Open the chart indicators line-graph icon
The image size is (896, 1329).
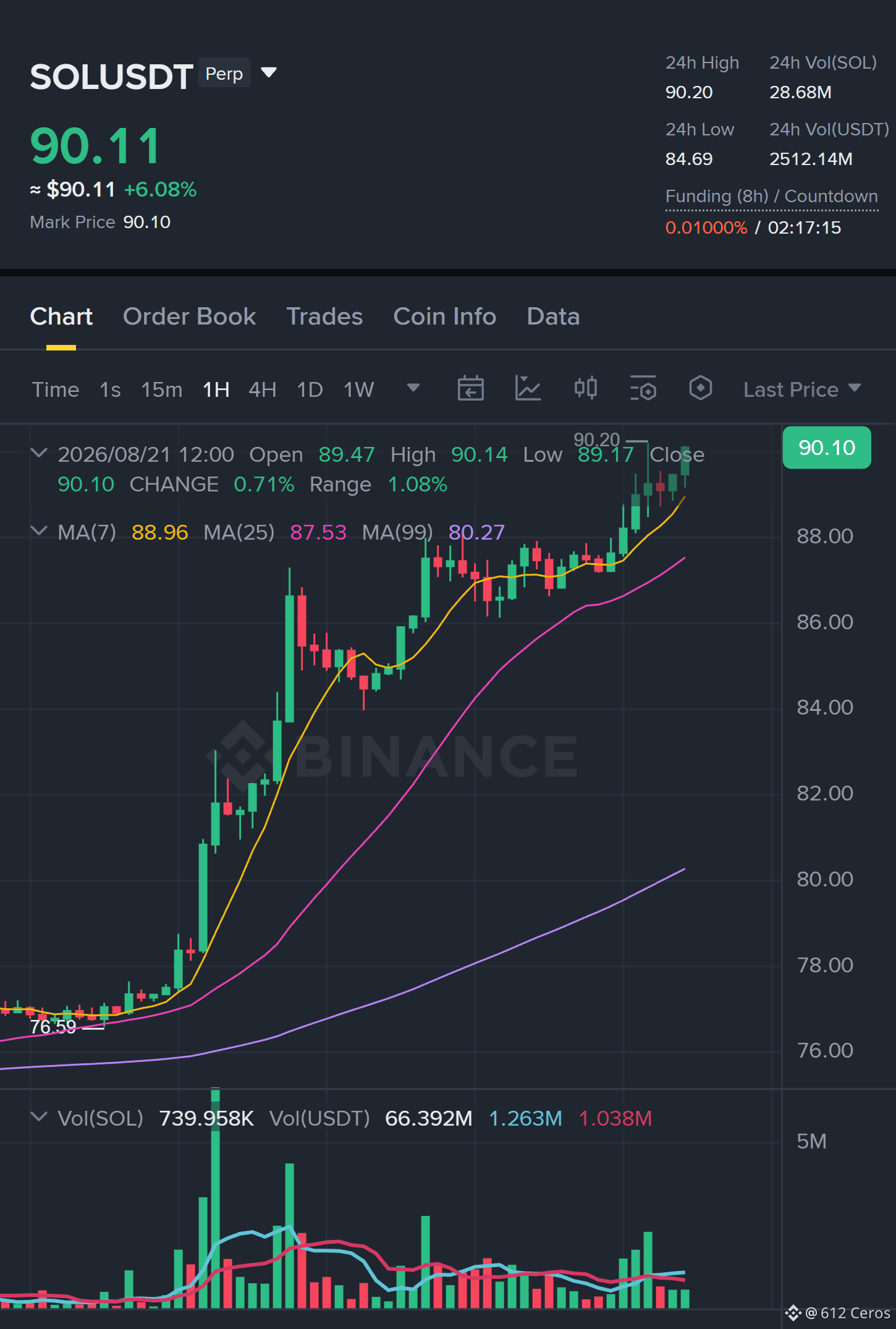click(528, 389)
